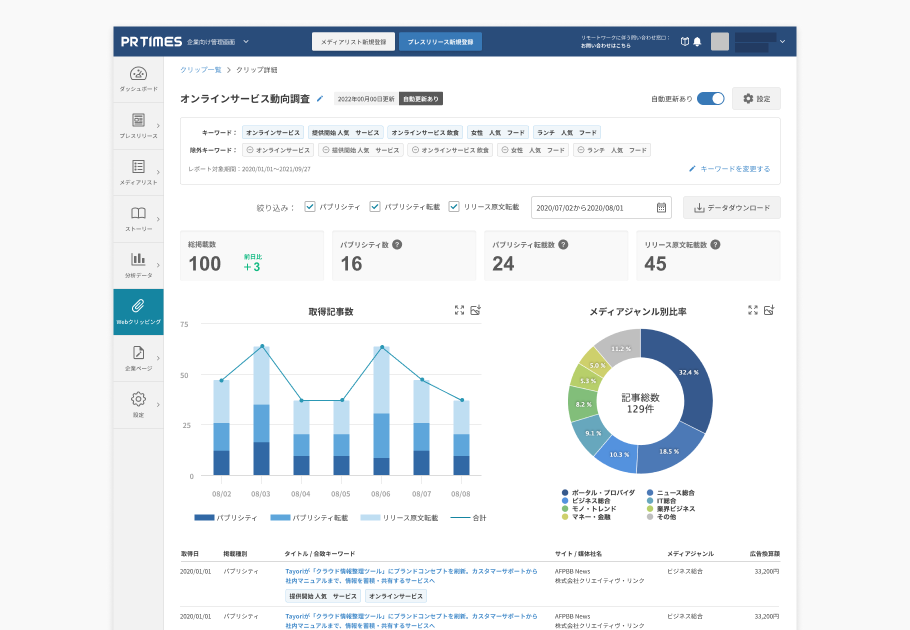Open dropdown next to 企業向け管理画面
The width and height of the screenshot is (910, 630).
tap(246, 42)
